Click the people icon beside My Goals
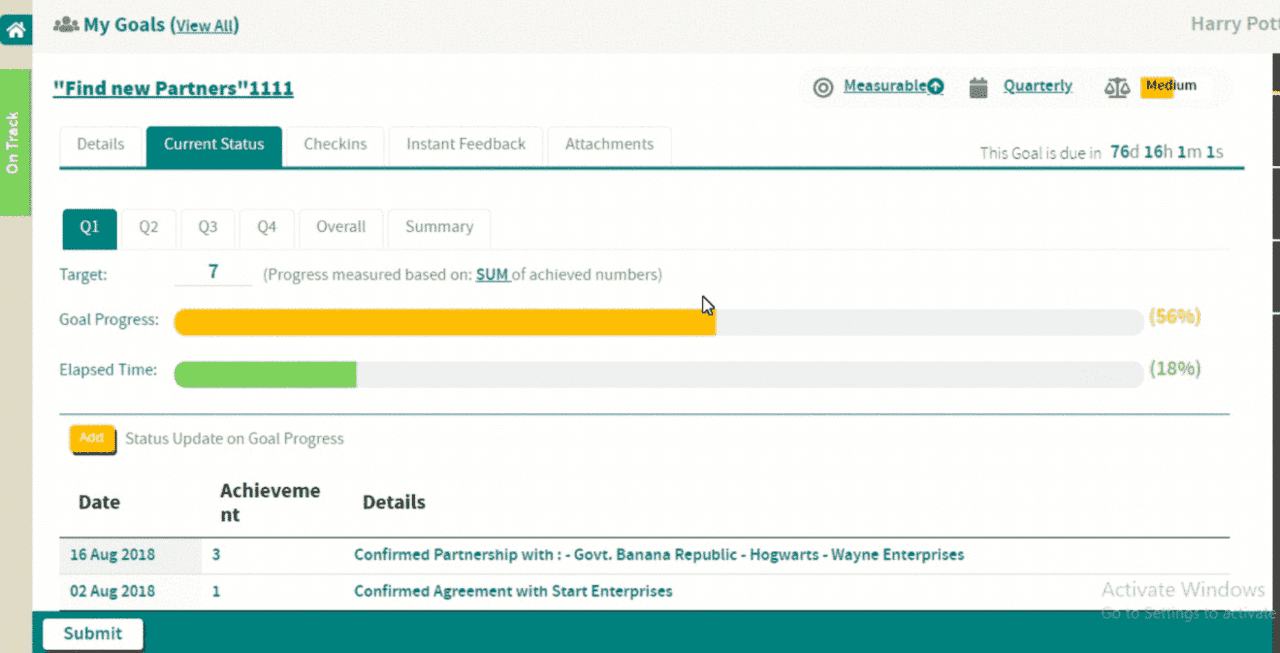Screen dimensions: 1280x653 click(65, 25)
